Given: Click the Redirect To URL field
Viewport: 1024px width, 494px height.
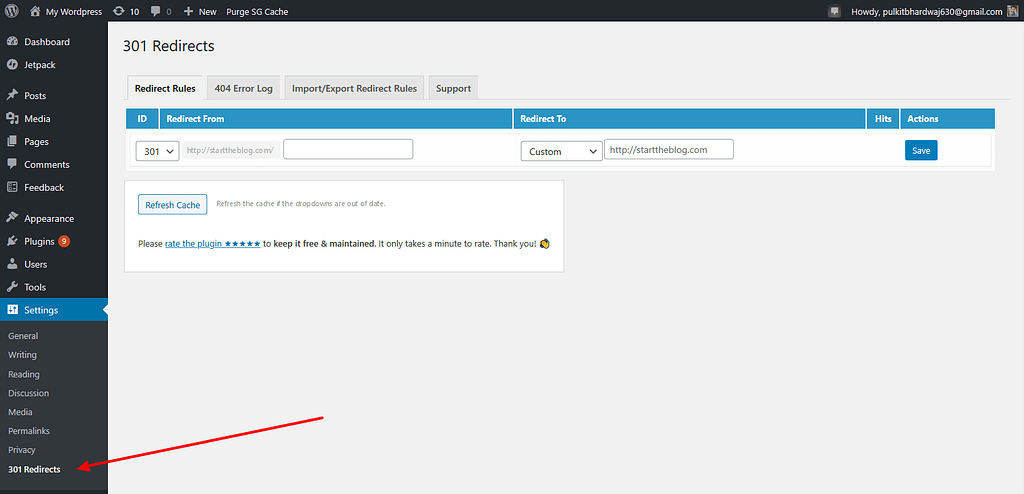Looking at the screenshot, I should (x=669, y=149).
